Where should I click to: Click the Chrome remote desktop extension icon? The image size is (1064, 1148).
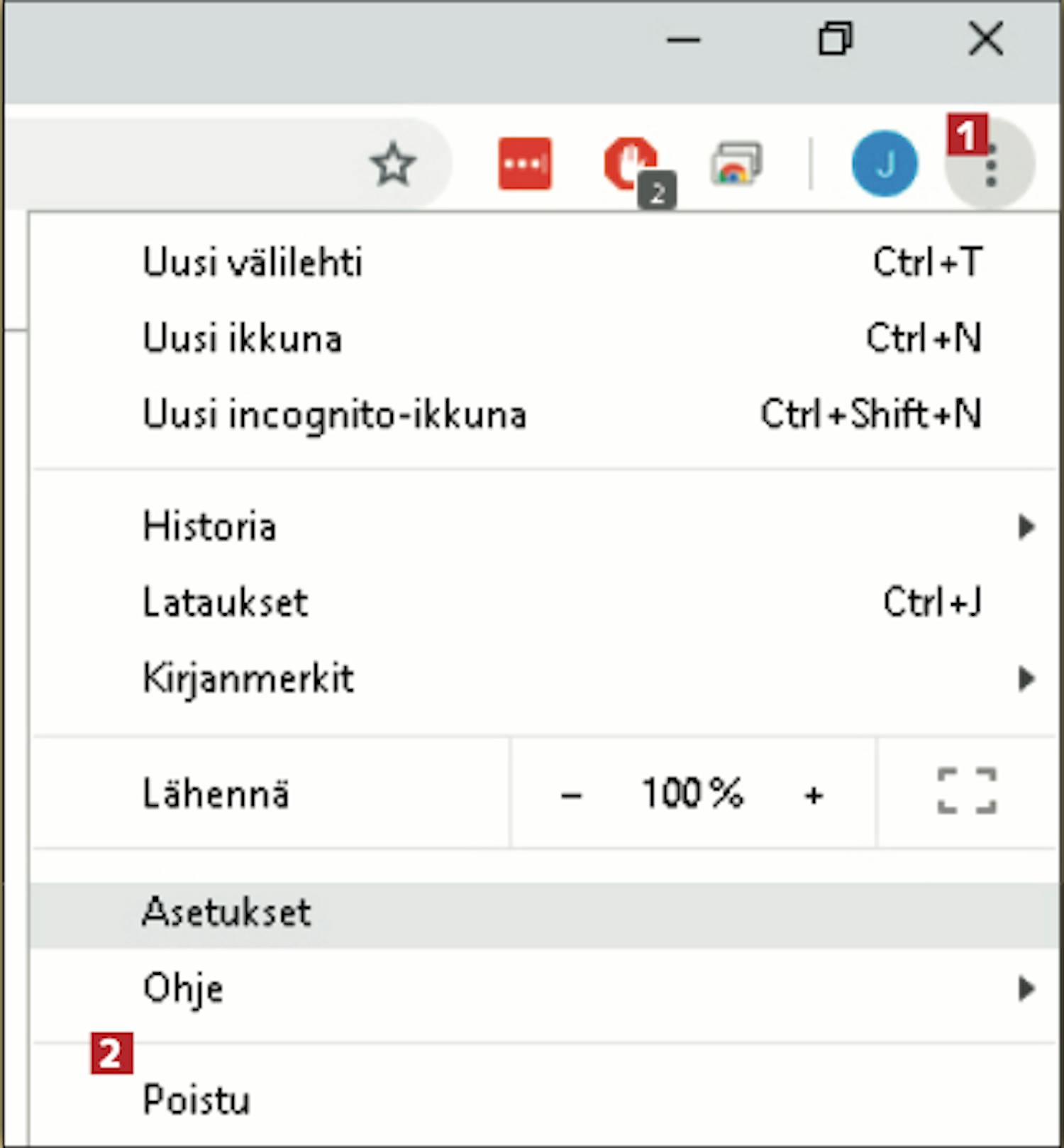(x=736, y=164)
